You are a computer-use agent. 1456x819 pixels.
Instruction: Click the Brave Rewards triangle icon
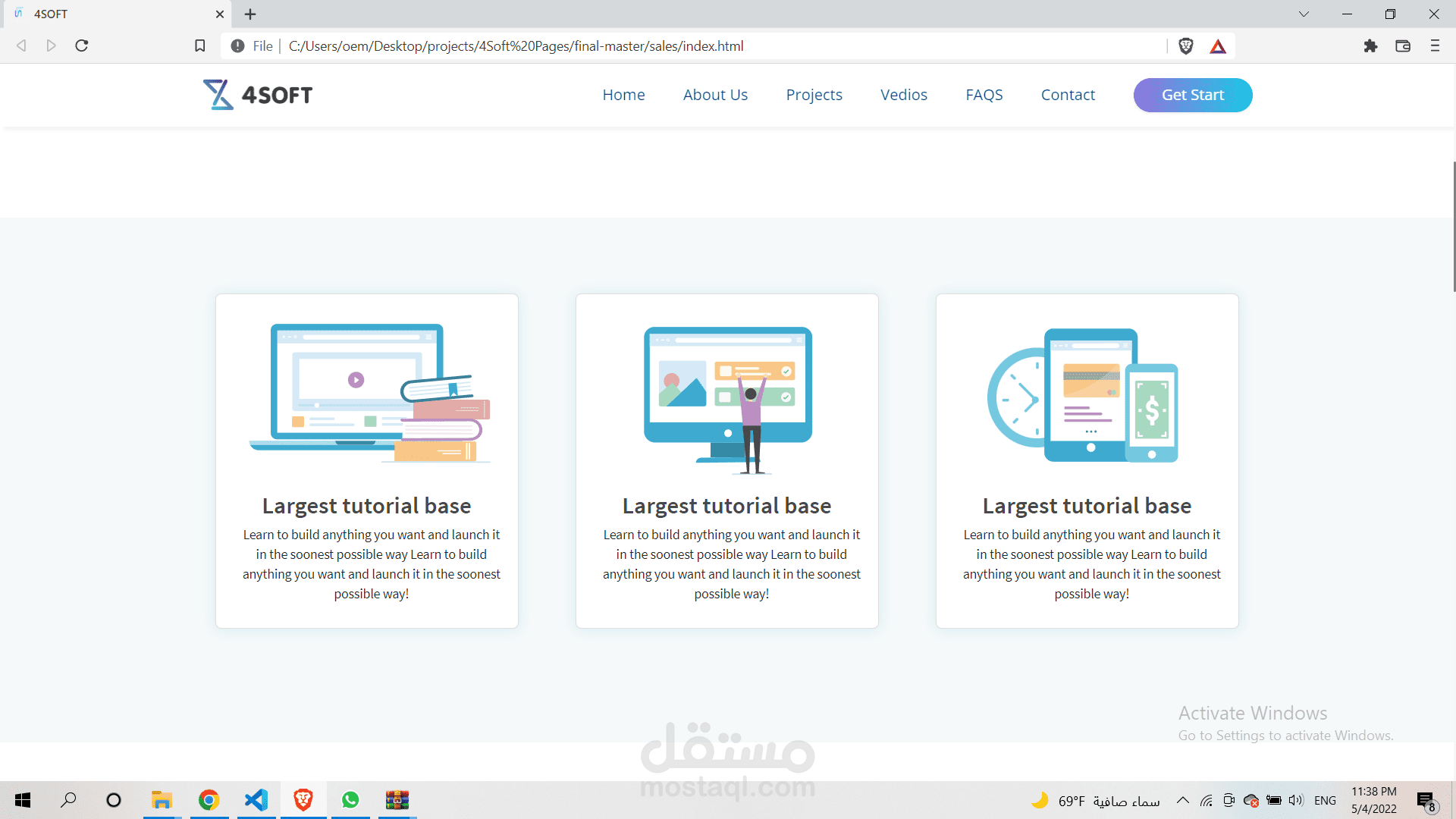[x=1218, y=46]
